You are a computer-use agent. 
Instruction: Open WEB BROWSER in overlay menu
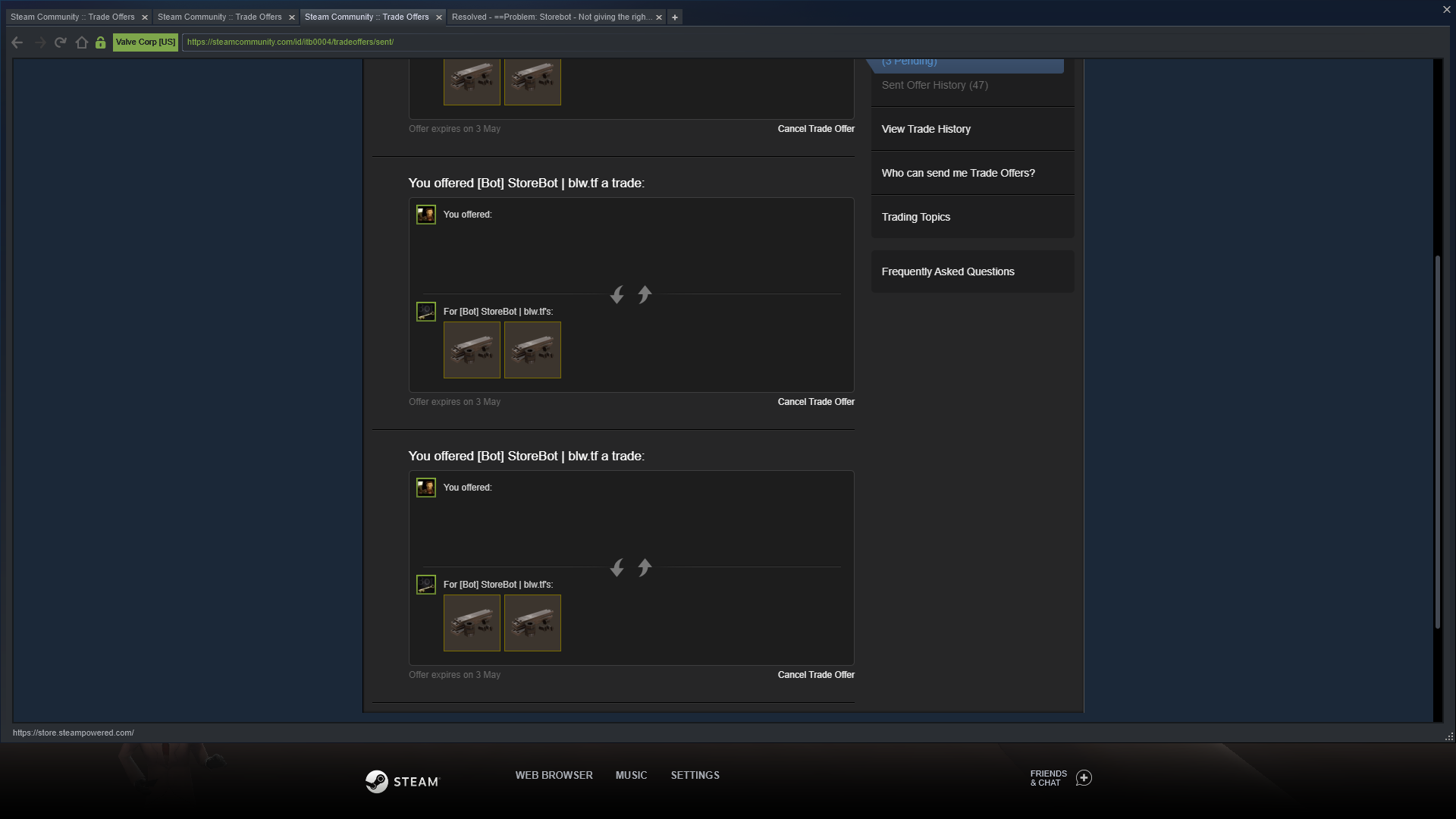[554, 775]
